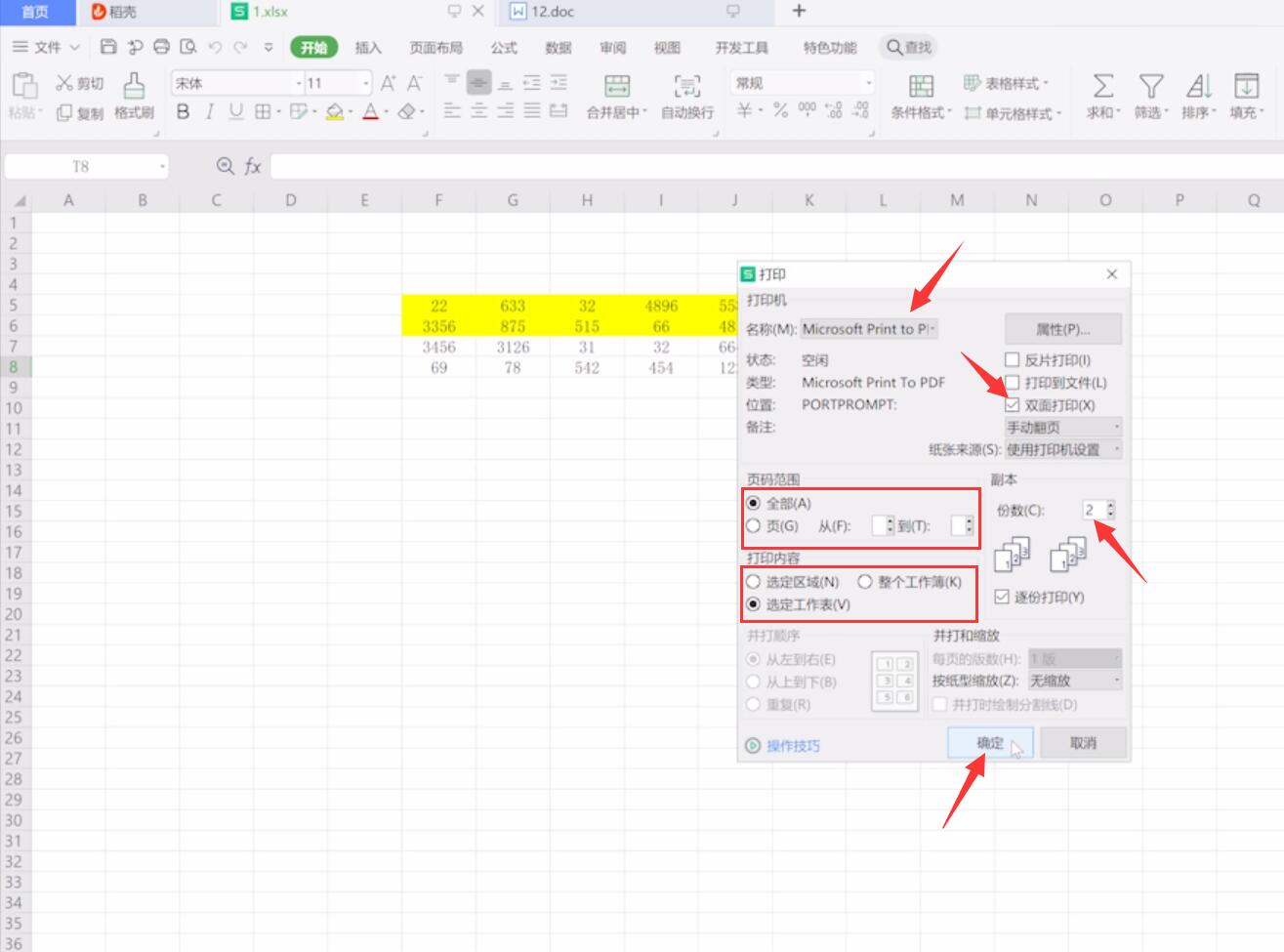Toggle Bold formatting icon

183,112
